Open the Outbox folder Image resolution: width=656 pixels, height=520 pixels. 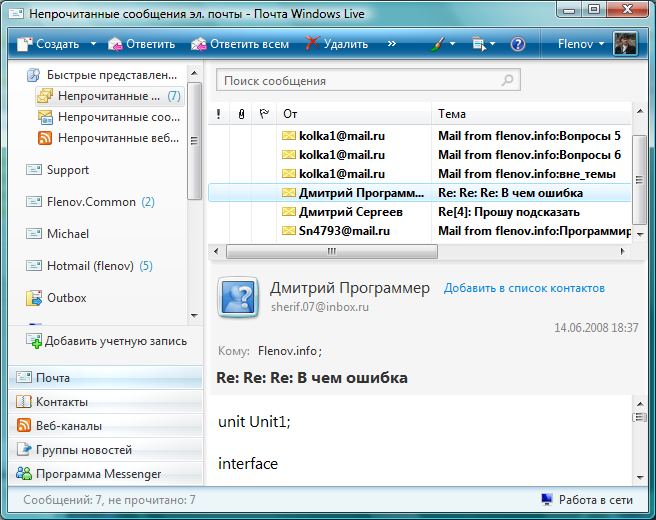pos(56,298)
